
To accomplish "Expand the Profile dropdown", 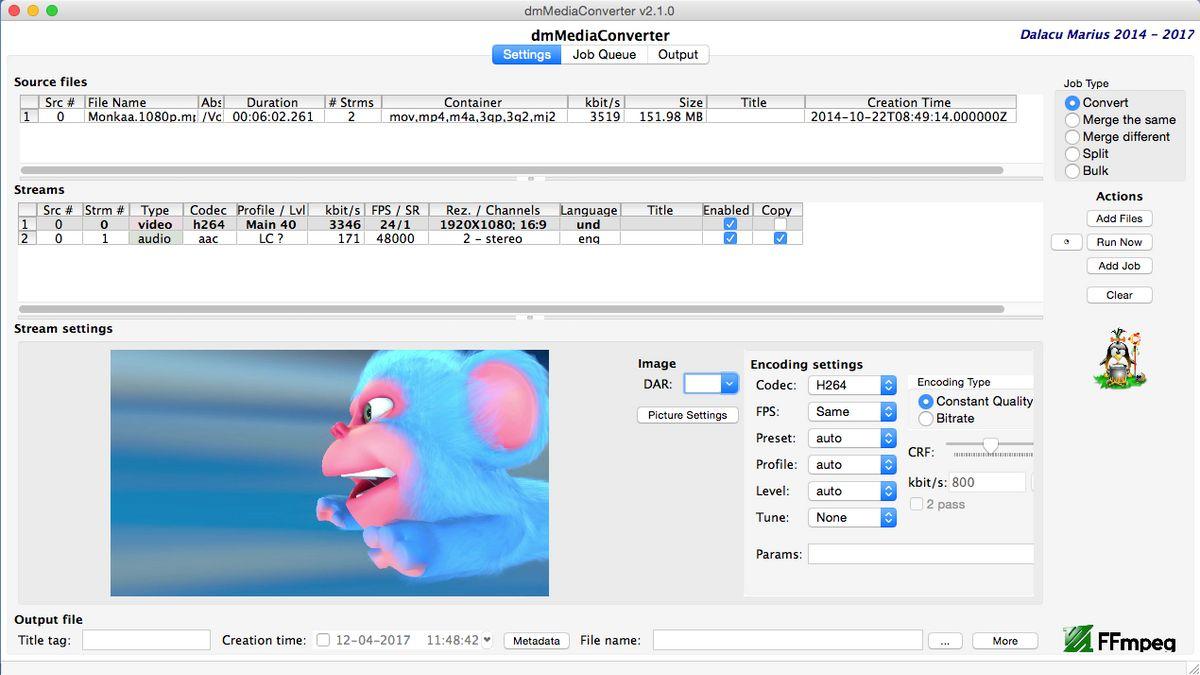I will pyautogui.click(x=853, y=465).
